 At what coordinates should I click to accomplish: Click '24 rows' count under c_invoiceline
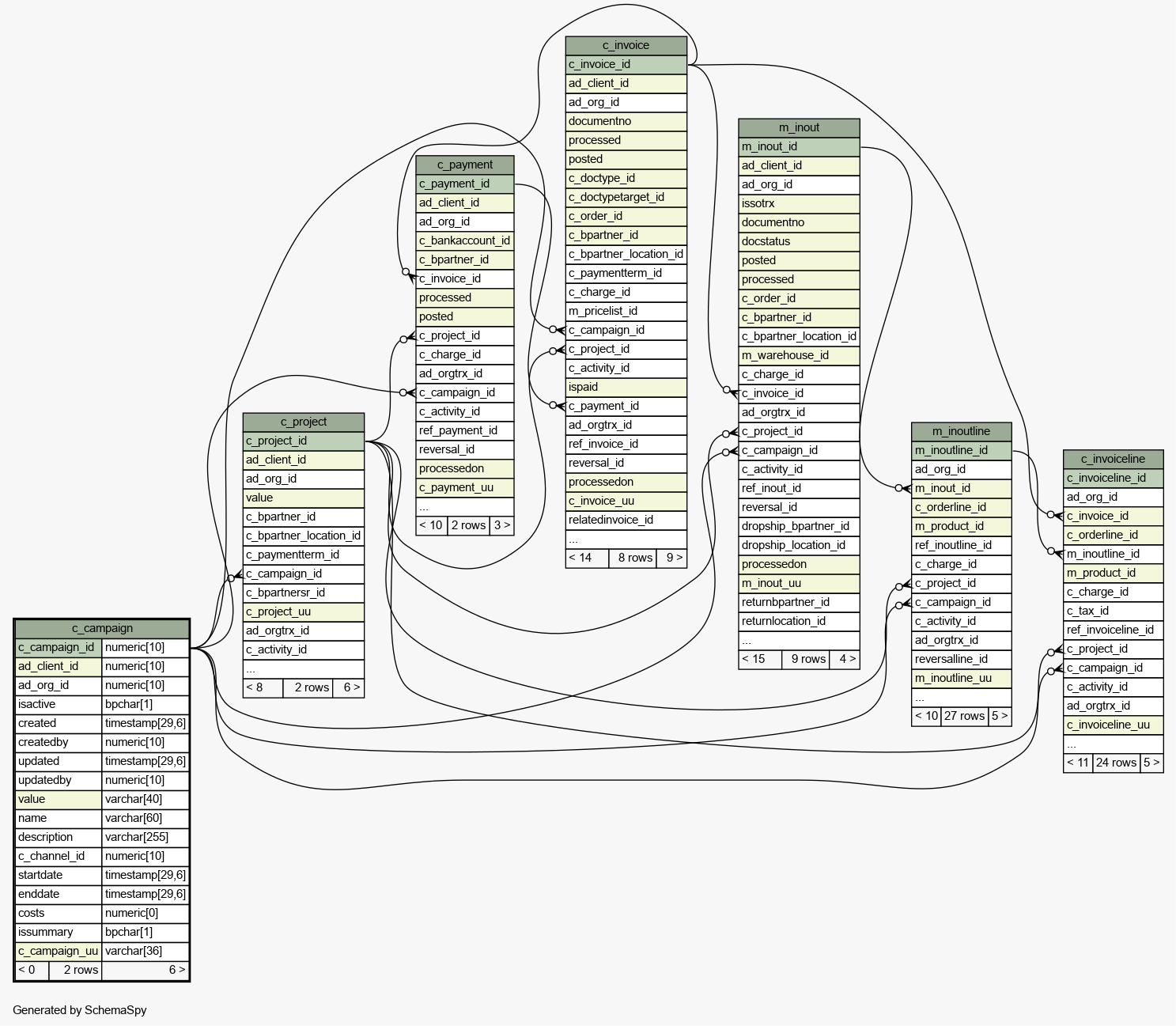point(1117,763)
